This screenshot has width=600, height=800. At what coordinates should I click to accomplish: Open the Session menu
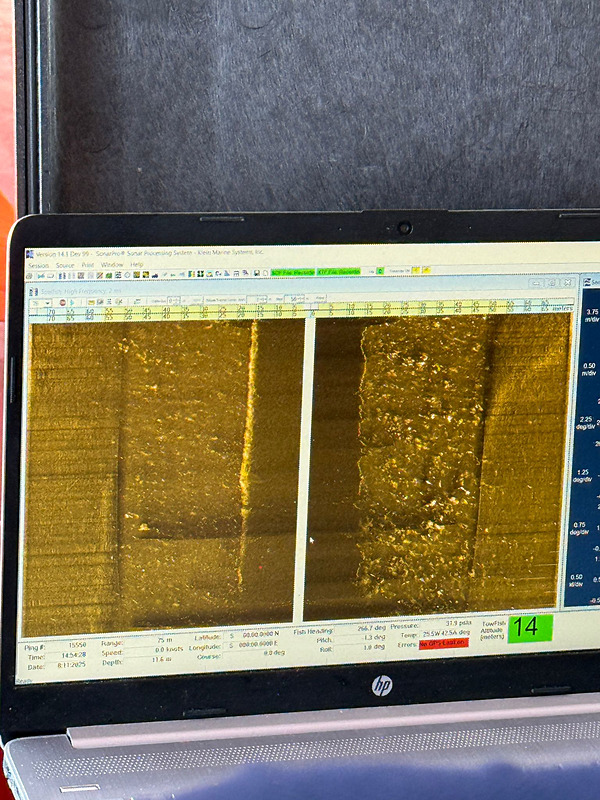[x=38, y=265]
